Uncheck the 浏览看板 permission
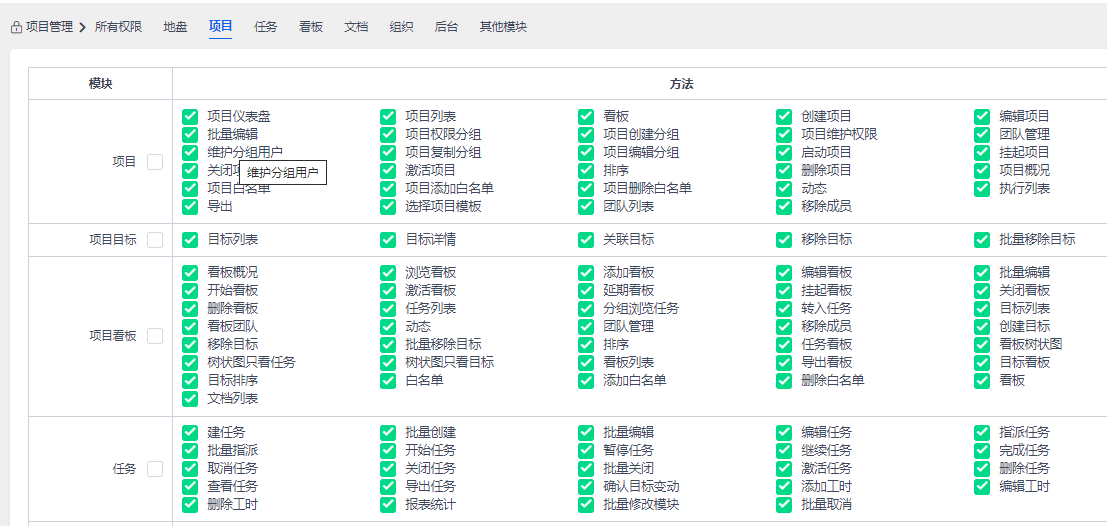This screenshot has height=526, width=1107. 388,273
